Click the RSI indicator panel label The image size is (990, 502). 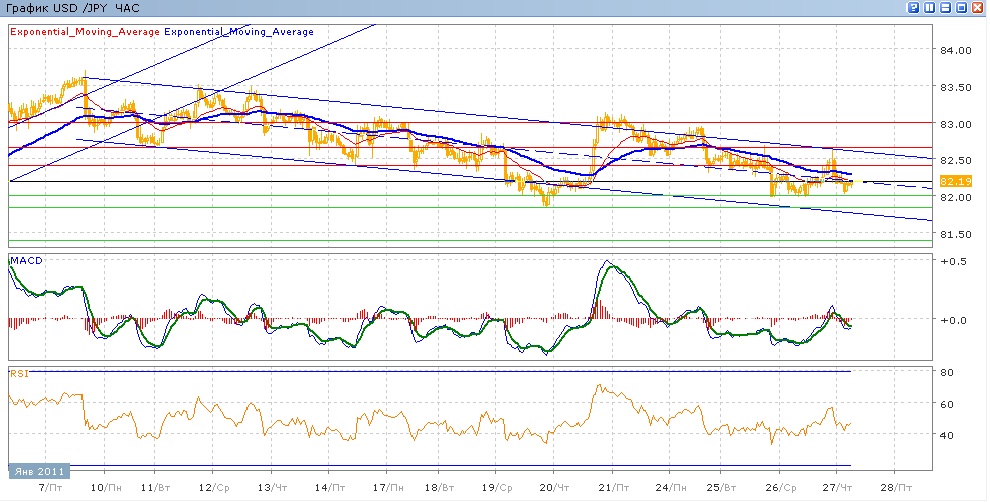[19, 373]
